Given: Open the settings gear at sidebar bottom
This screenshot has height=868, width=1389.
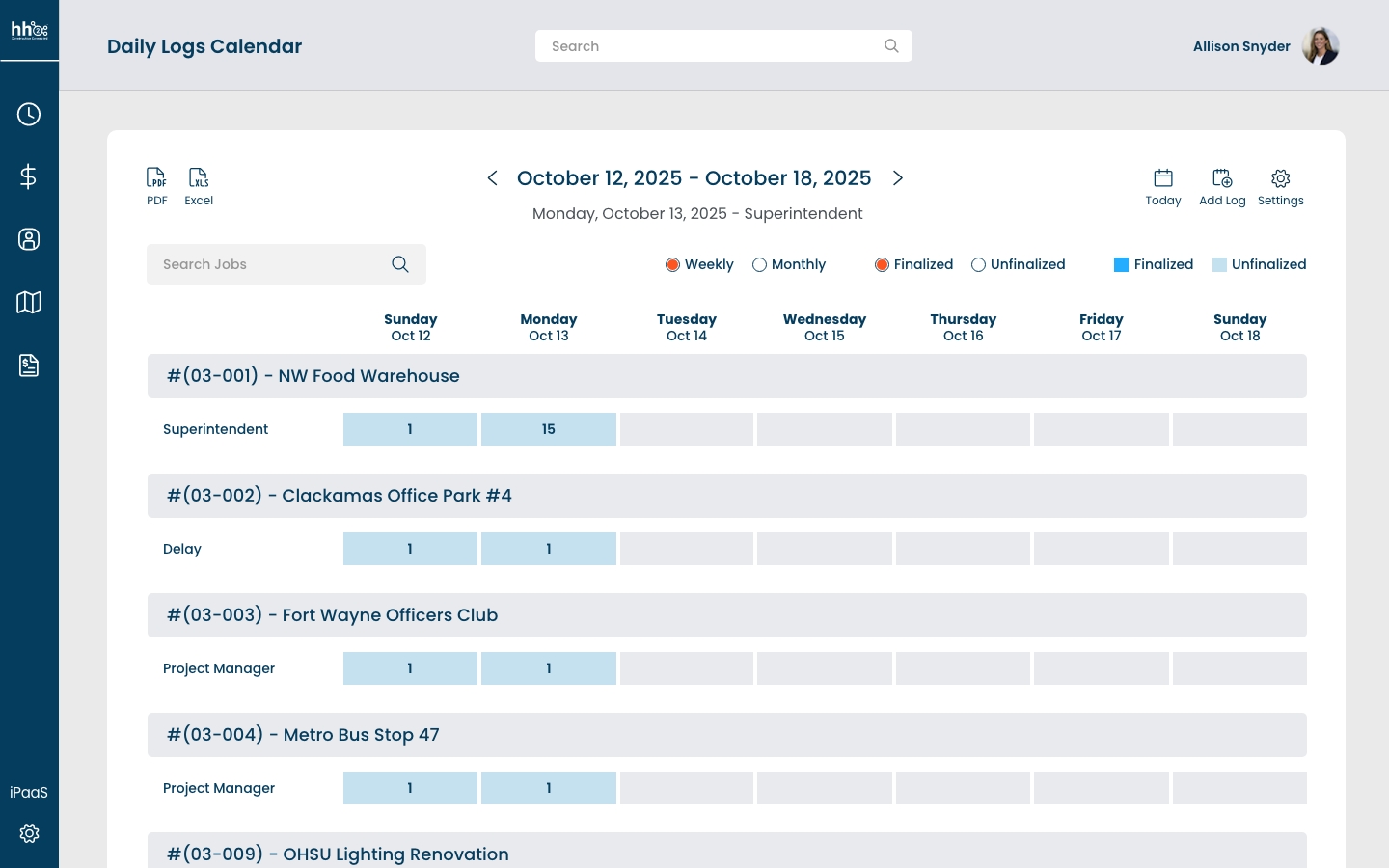Looking at the screenshot, I should tap(29, 833).
